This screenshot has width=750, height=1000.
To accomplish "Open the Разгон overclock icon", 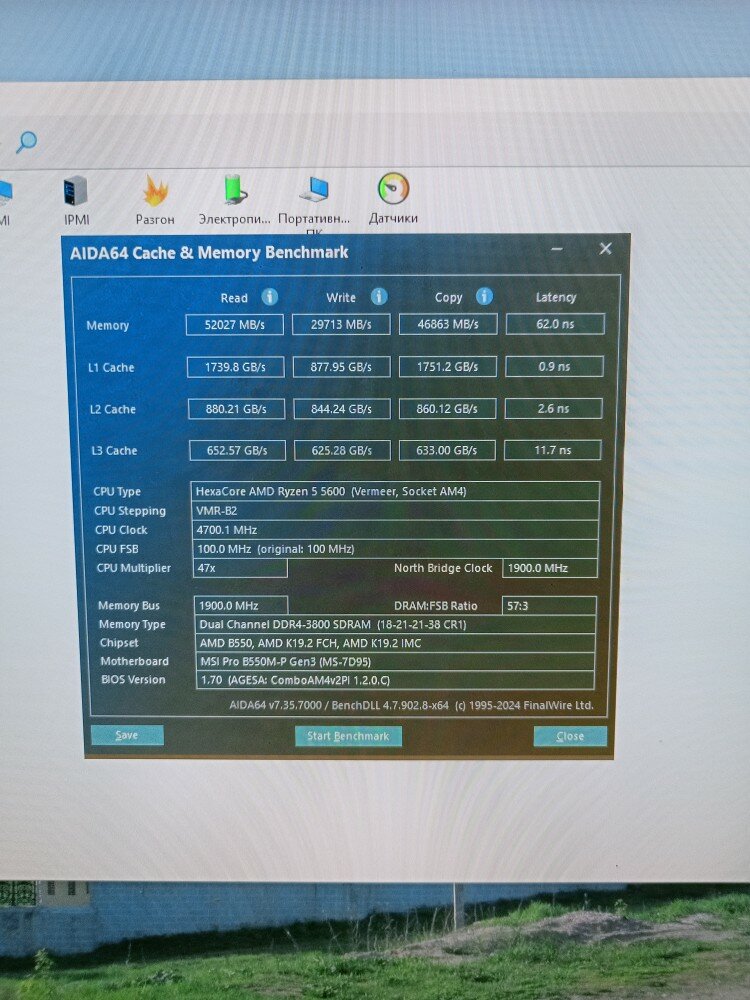I will [155, 200].
